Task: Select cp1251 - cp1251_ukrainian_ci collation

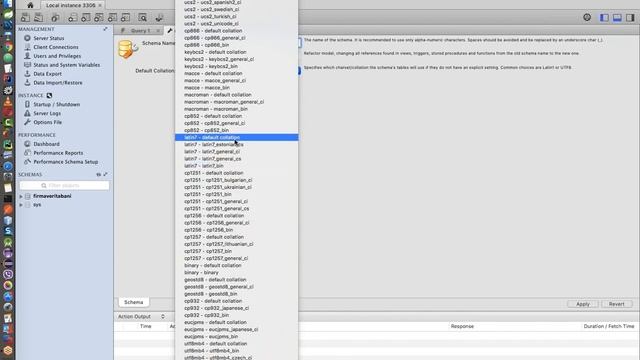Action: click(x=237, y=187)
